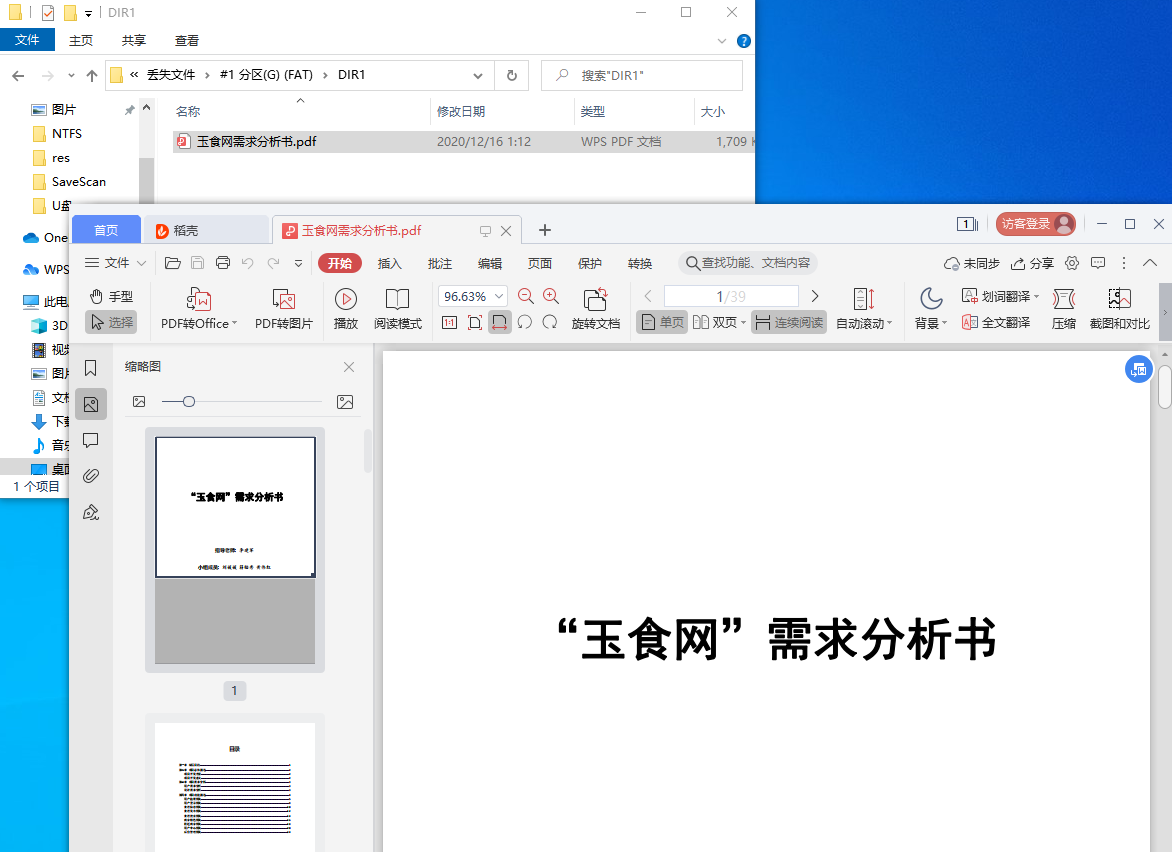Click the red 开始 button

339,263
